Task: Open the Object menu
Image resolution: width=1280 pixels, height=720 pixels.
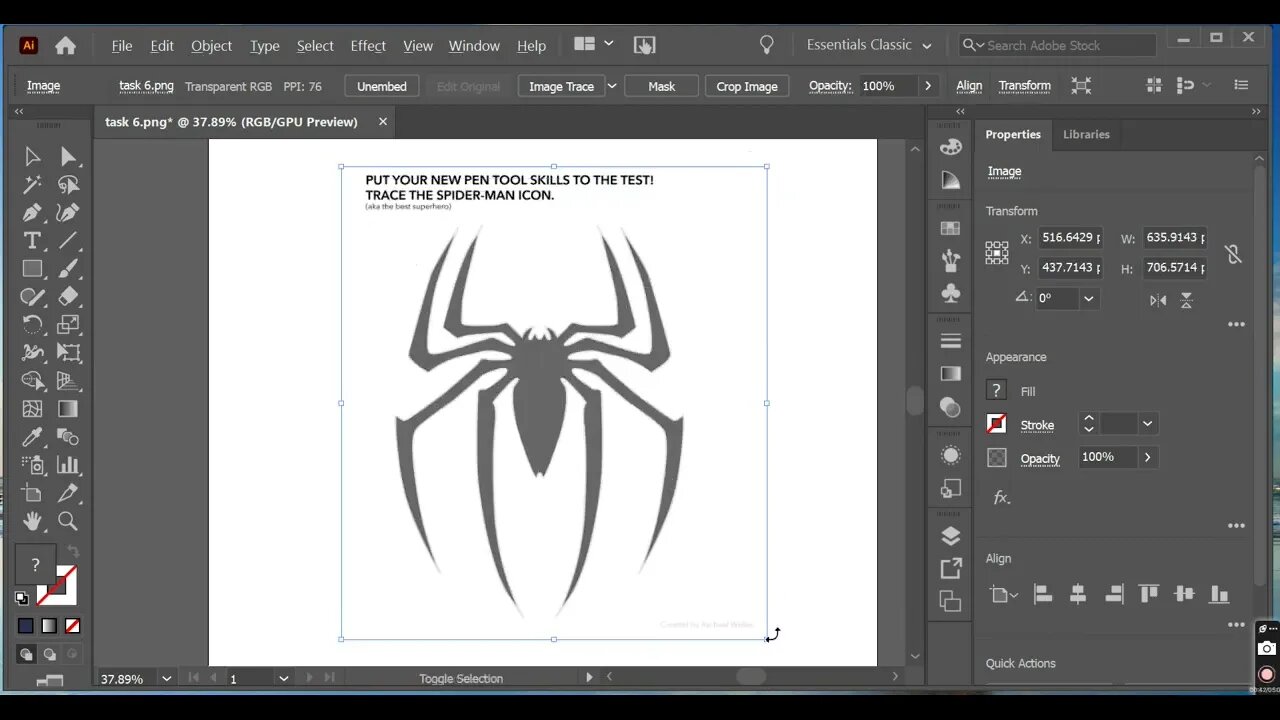Action: pos(211,46)
